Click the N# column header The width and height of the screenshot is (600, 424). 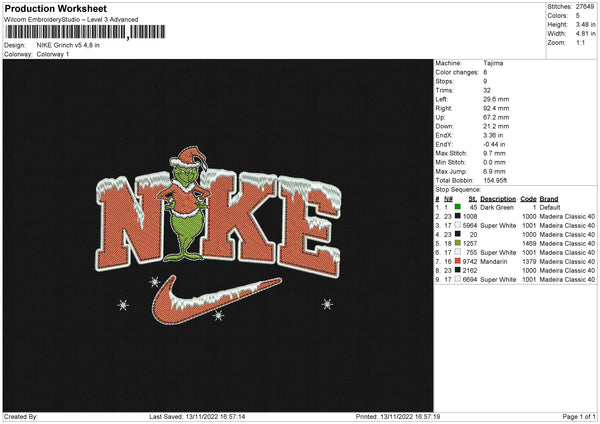point(447,198)
